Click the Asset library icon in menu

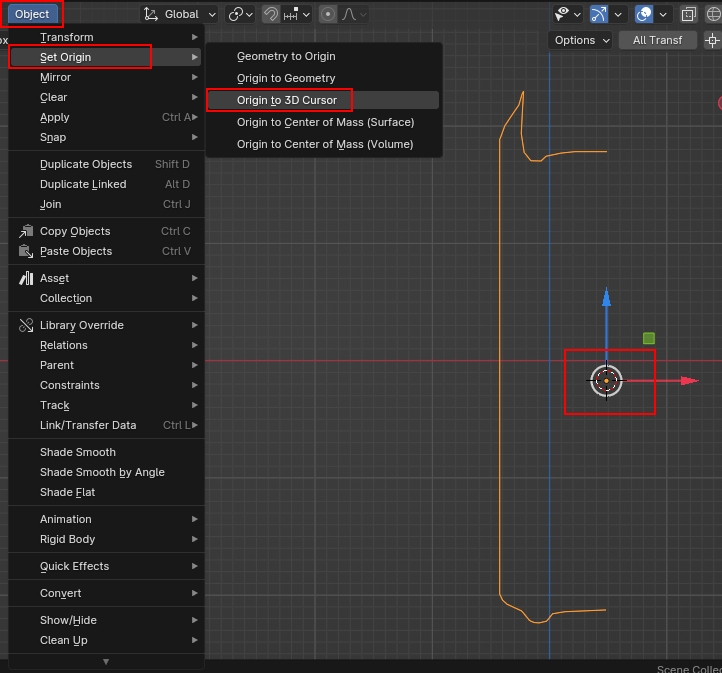tap(26, 278)
